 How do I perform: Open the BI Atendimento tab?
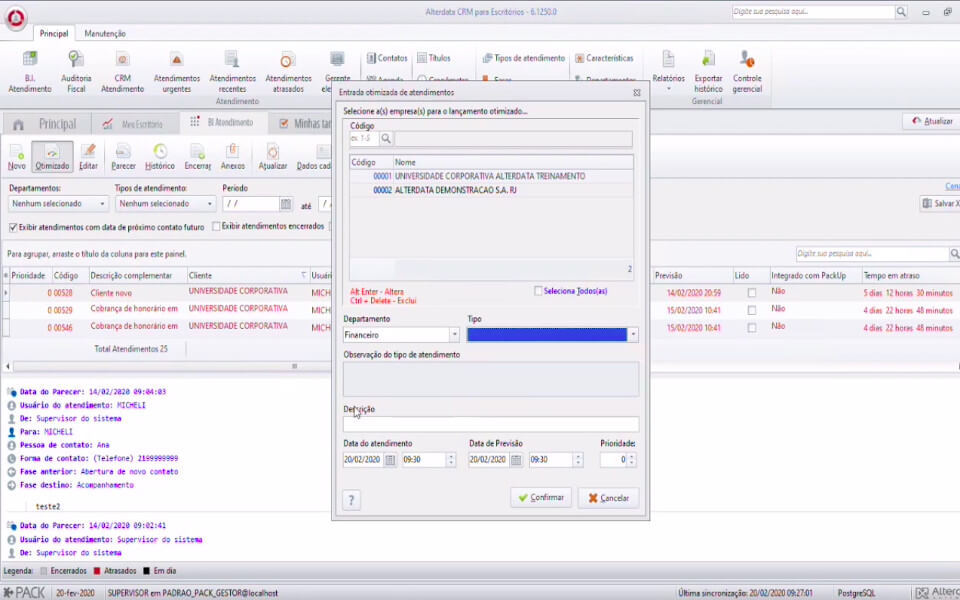pos(223,123)
